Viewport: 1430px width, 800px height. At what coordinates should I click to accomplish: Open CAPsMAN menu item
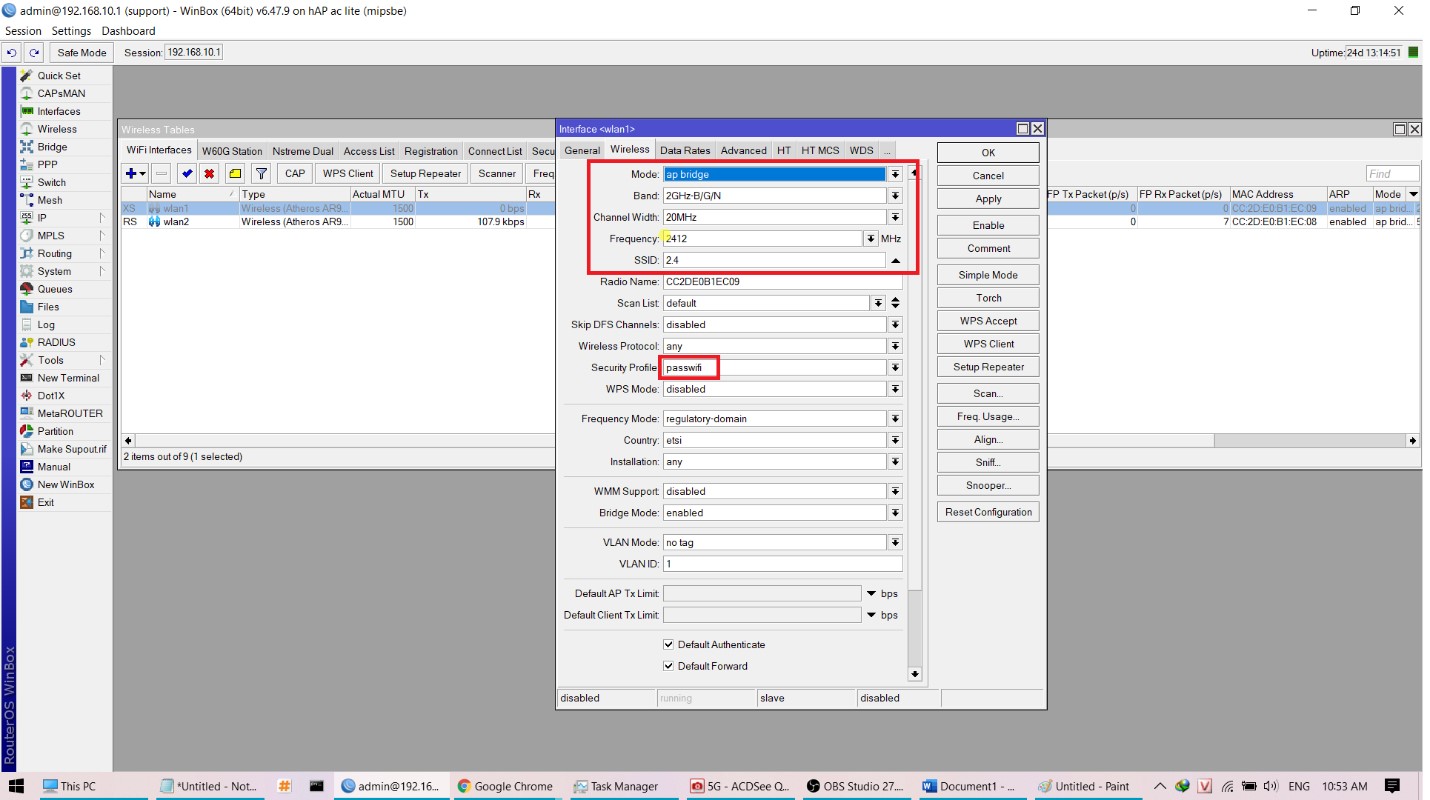60,93
